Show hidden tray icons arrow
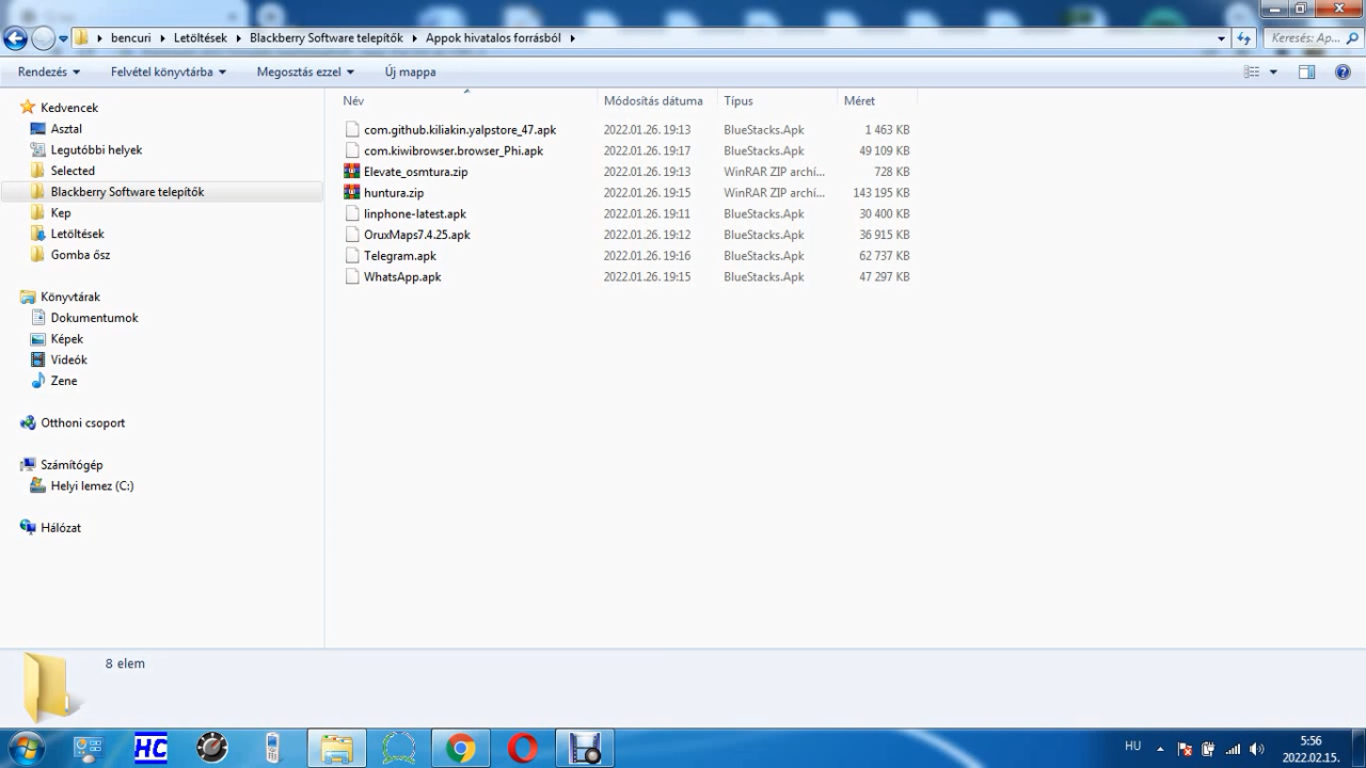The width and height of the screenshot is (1366, 768). [x=1160, y=749]
